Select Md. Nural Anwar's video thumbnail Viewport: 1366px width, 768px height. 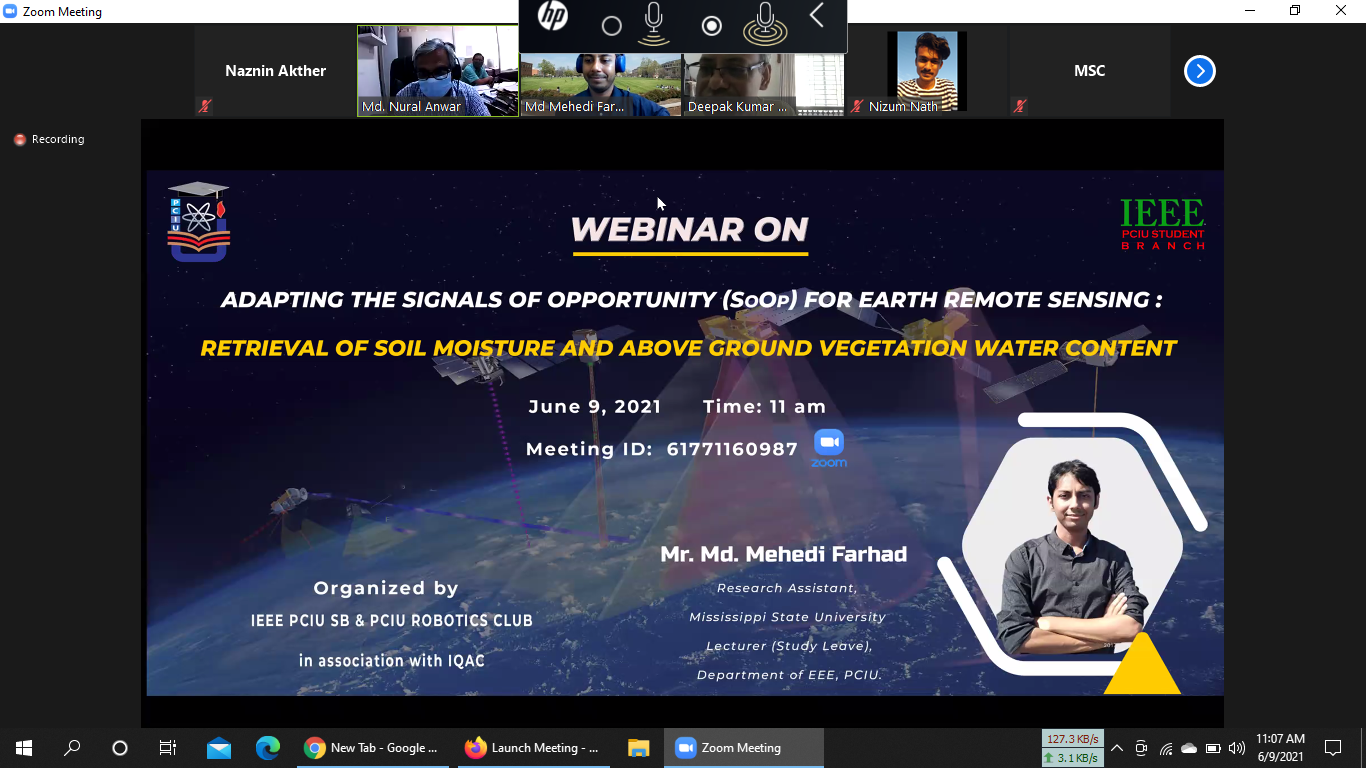438,72
